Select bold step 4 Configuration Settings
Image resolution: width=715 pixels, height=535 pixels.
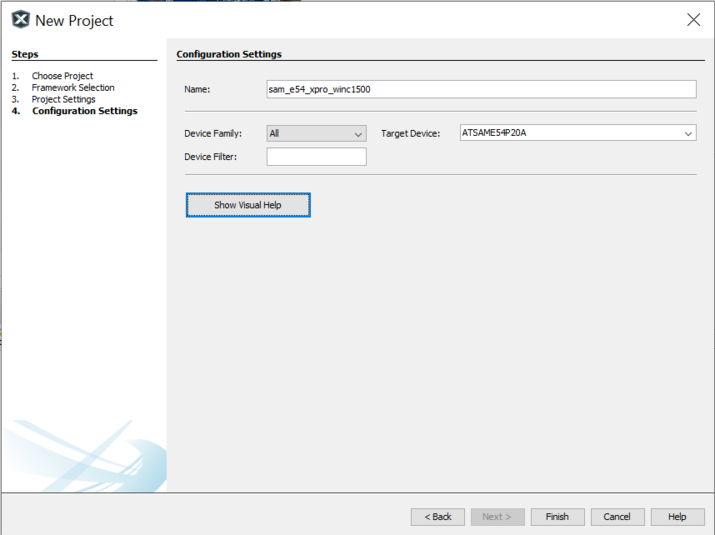pos(84,111)
